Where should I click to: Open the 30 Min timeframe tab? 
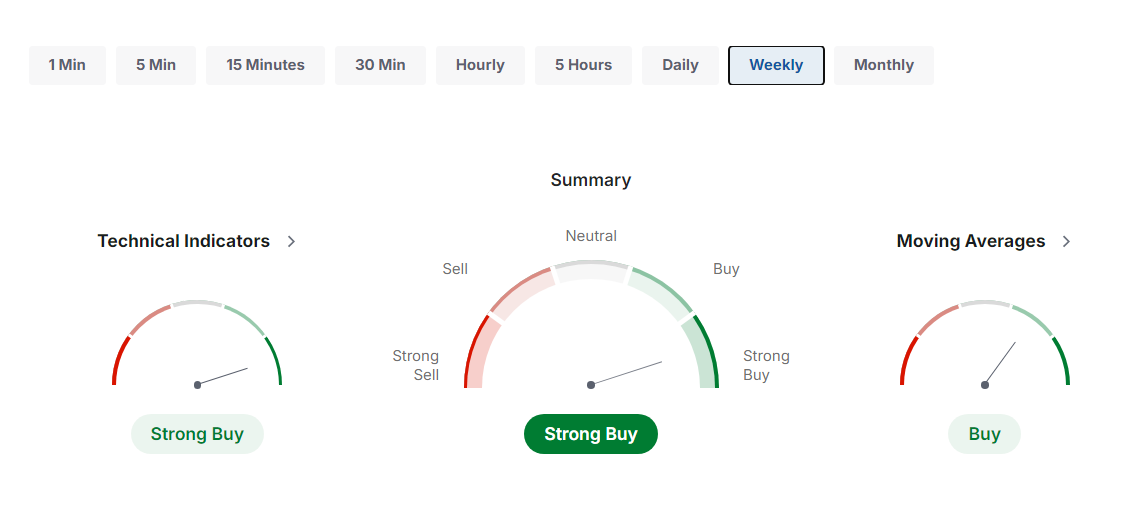click(x=380, y=65)
